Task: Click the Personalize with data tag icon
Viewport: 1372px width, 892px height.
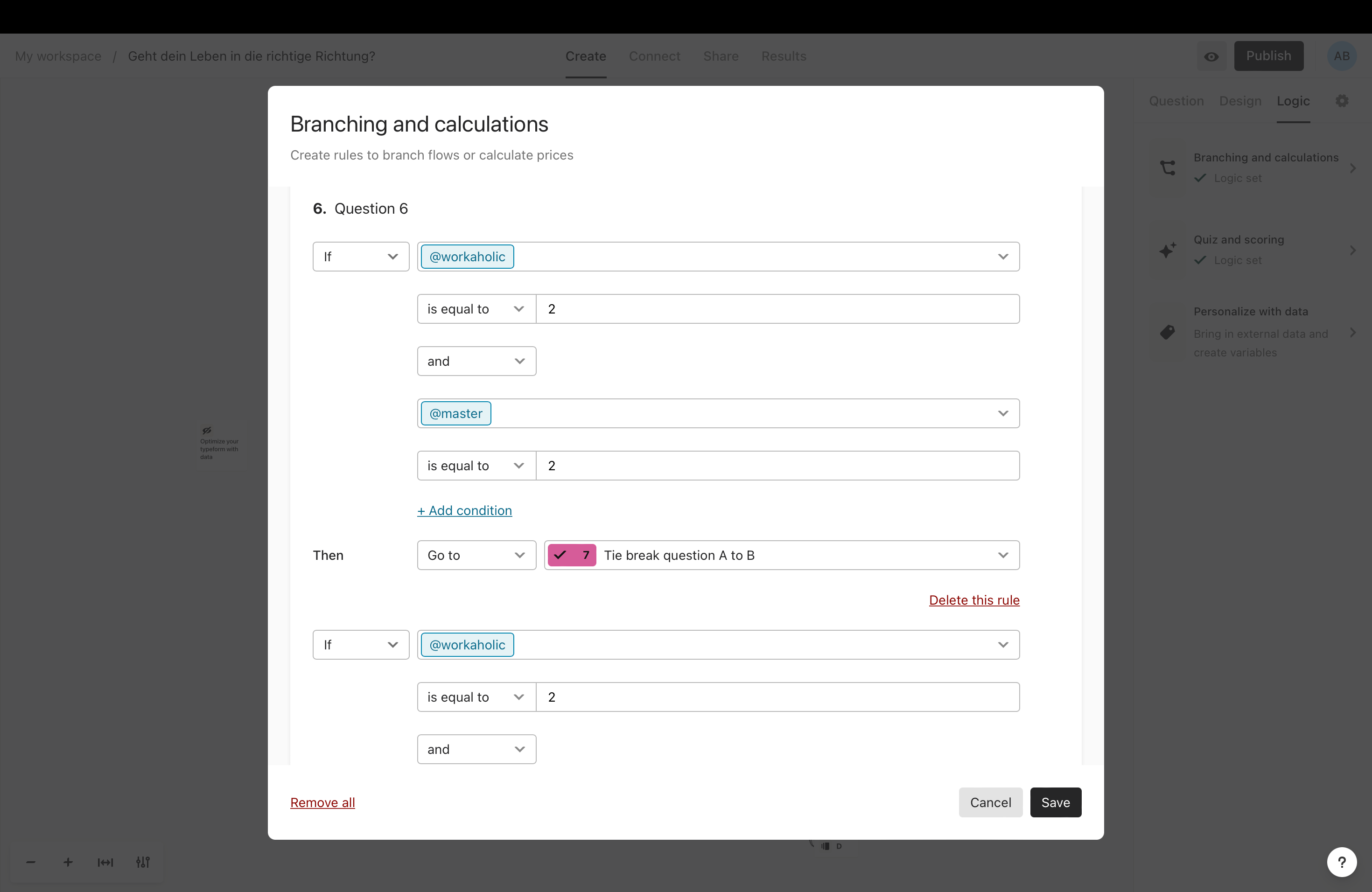Action: click(x=1167, y=333)
